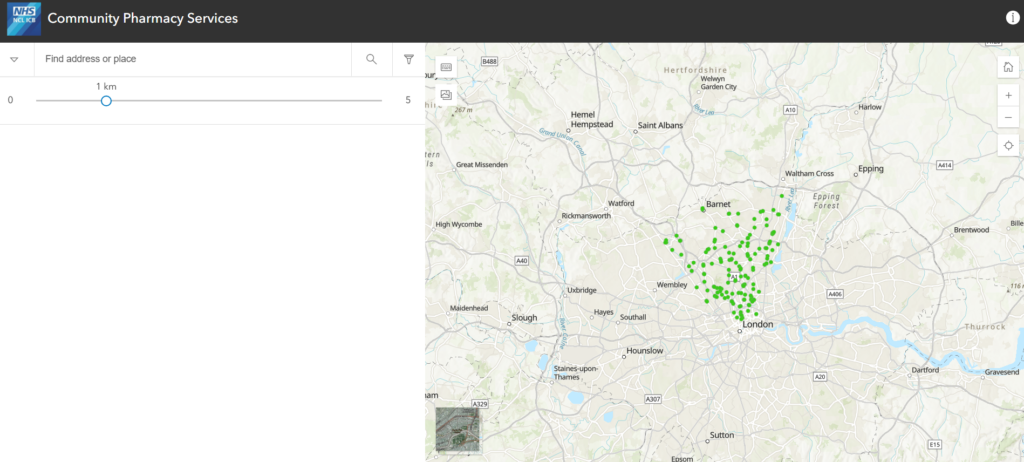Click the Southall map label
The width and height of the screenshot is (1024, 462).
[x=633, y=317]
